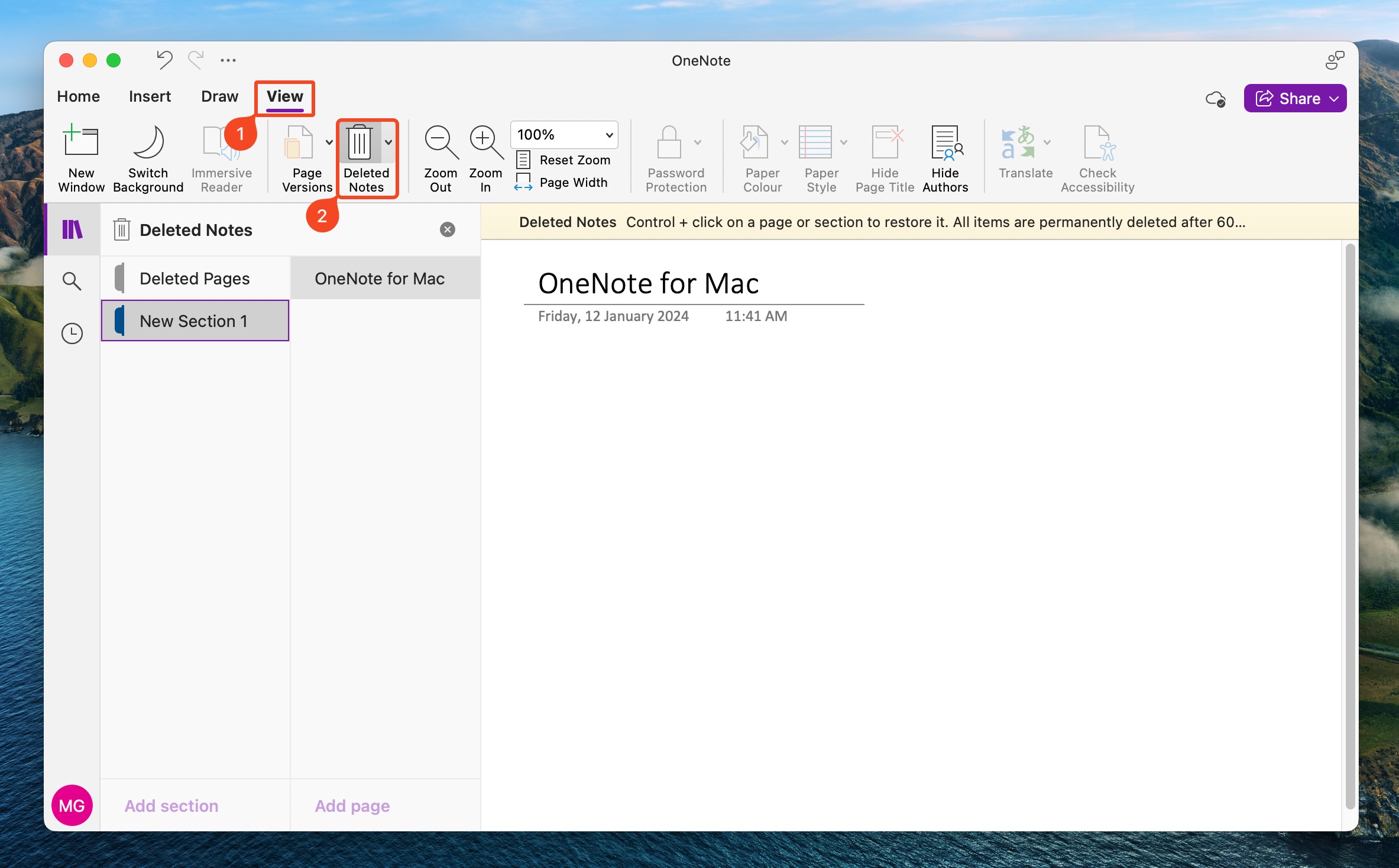
Task: Open recent notes clock icon
Action: 72,333
